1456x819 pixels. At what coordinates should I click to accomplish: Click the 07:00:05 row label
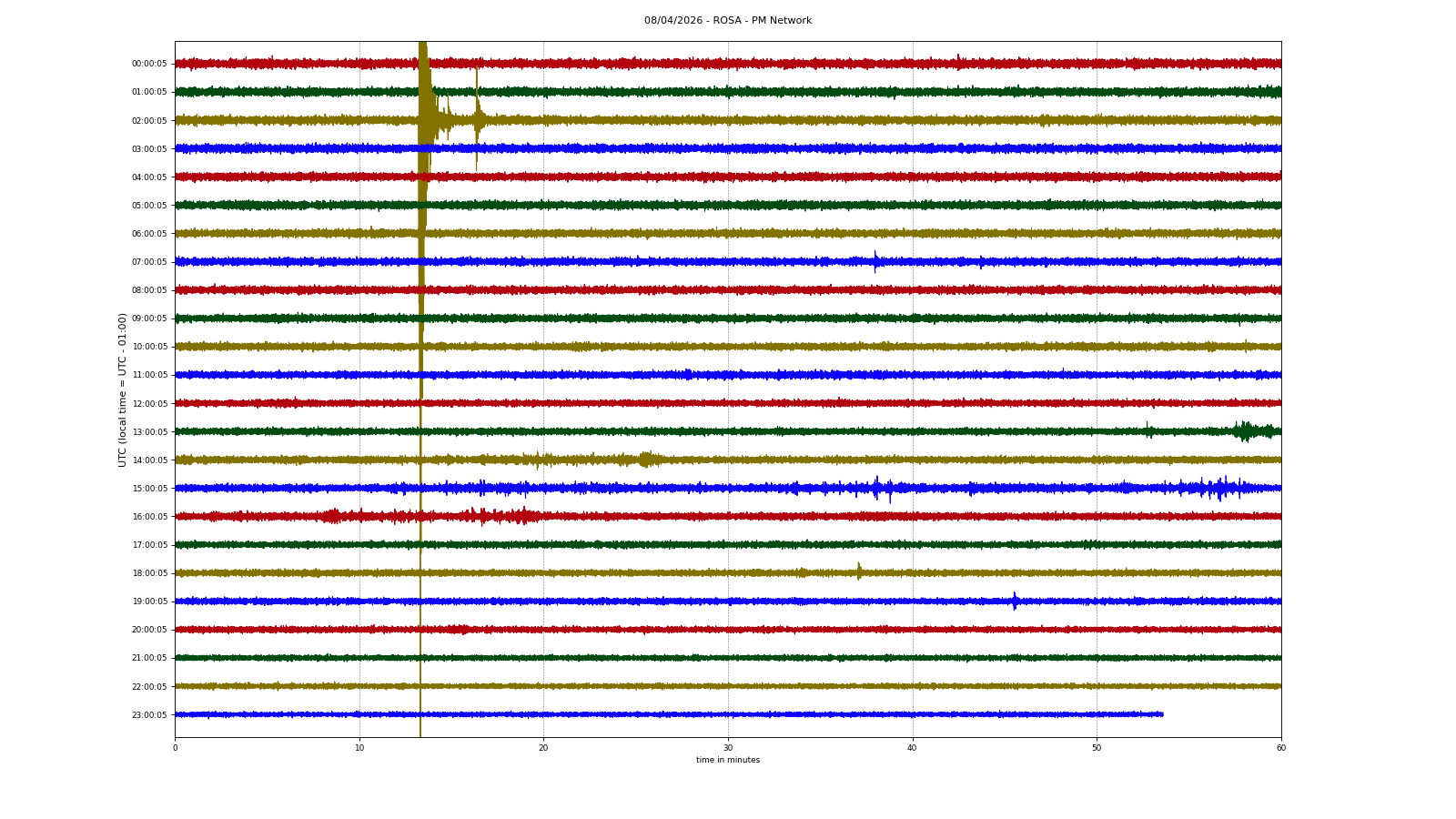click(x=149, y=262)
